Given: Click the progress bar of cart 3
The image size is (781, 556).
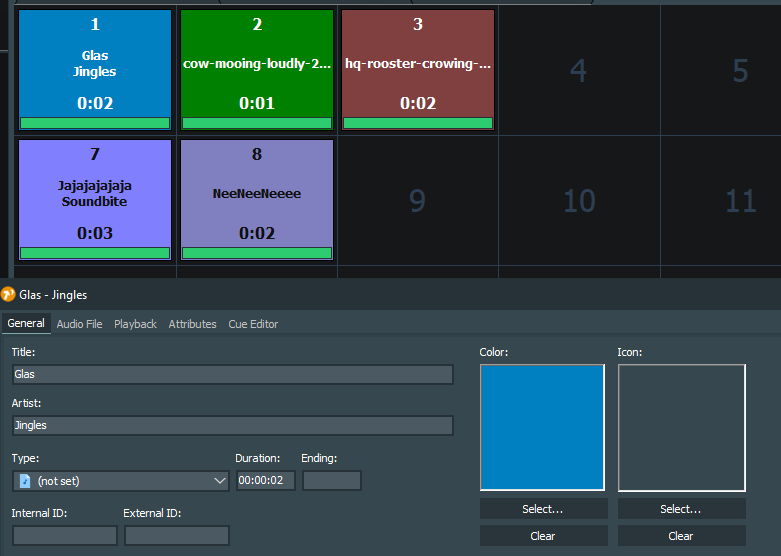Looking at the screenshot, I should 418,123.
